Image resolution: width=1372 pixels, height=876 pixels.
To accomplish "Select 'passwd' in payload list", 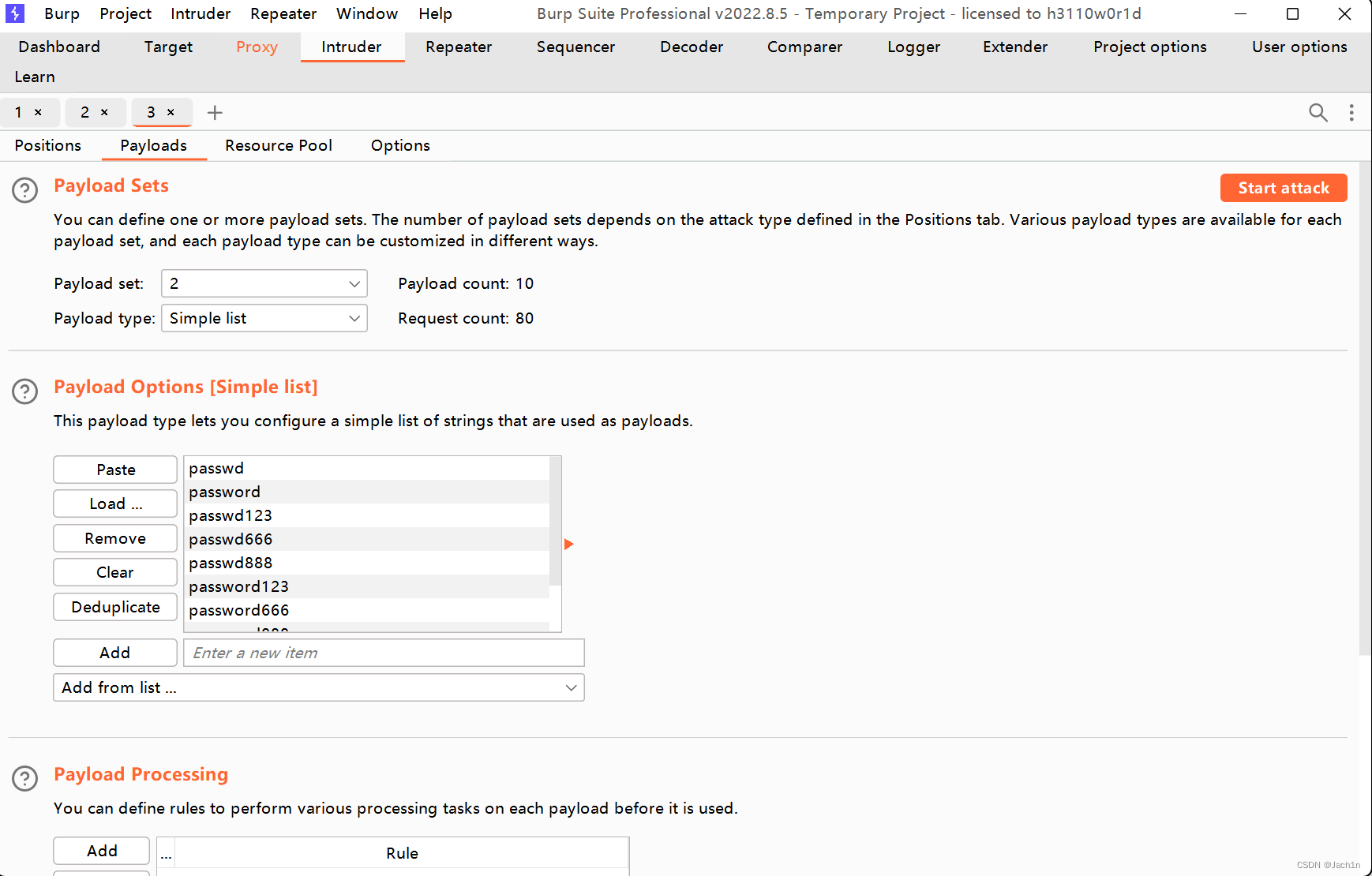I will (x=367, y=468).
